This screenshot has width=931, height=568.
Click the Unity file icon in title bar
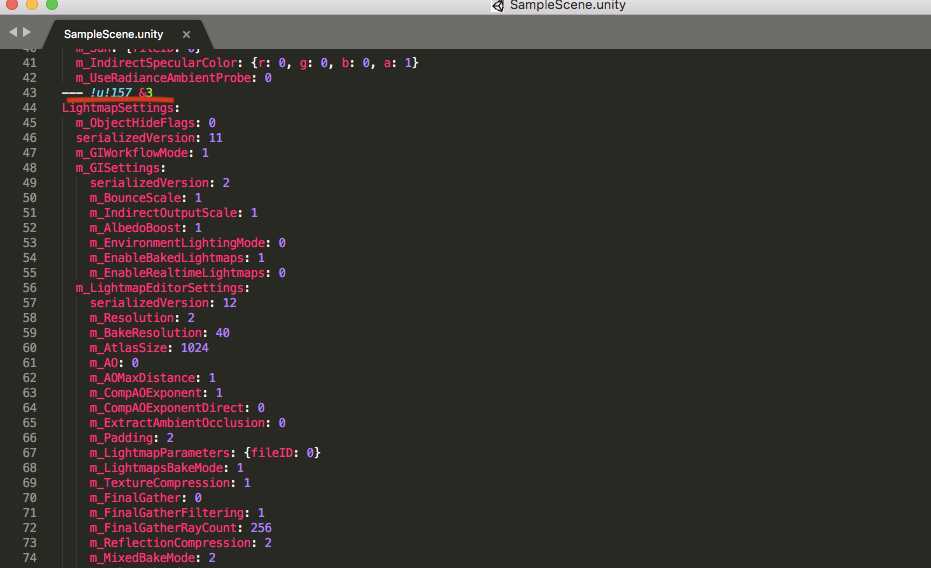[498, 6]
